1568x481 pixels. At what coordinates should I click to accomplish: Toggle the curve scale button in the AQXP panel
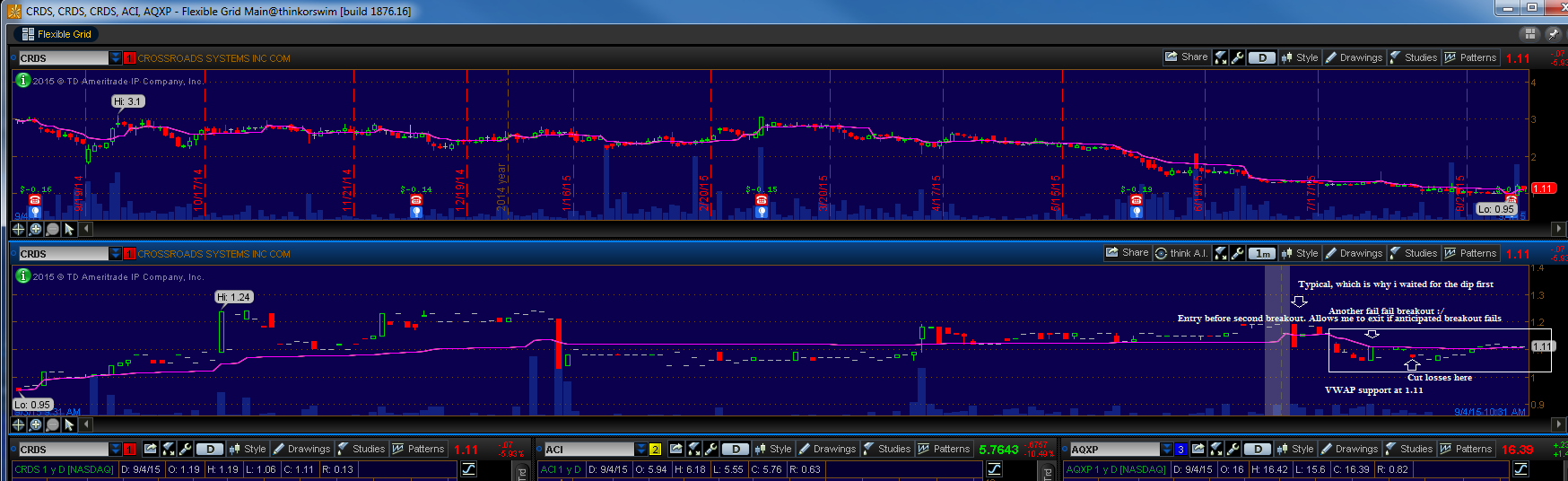(1520, 469)
